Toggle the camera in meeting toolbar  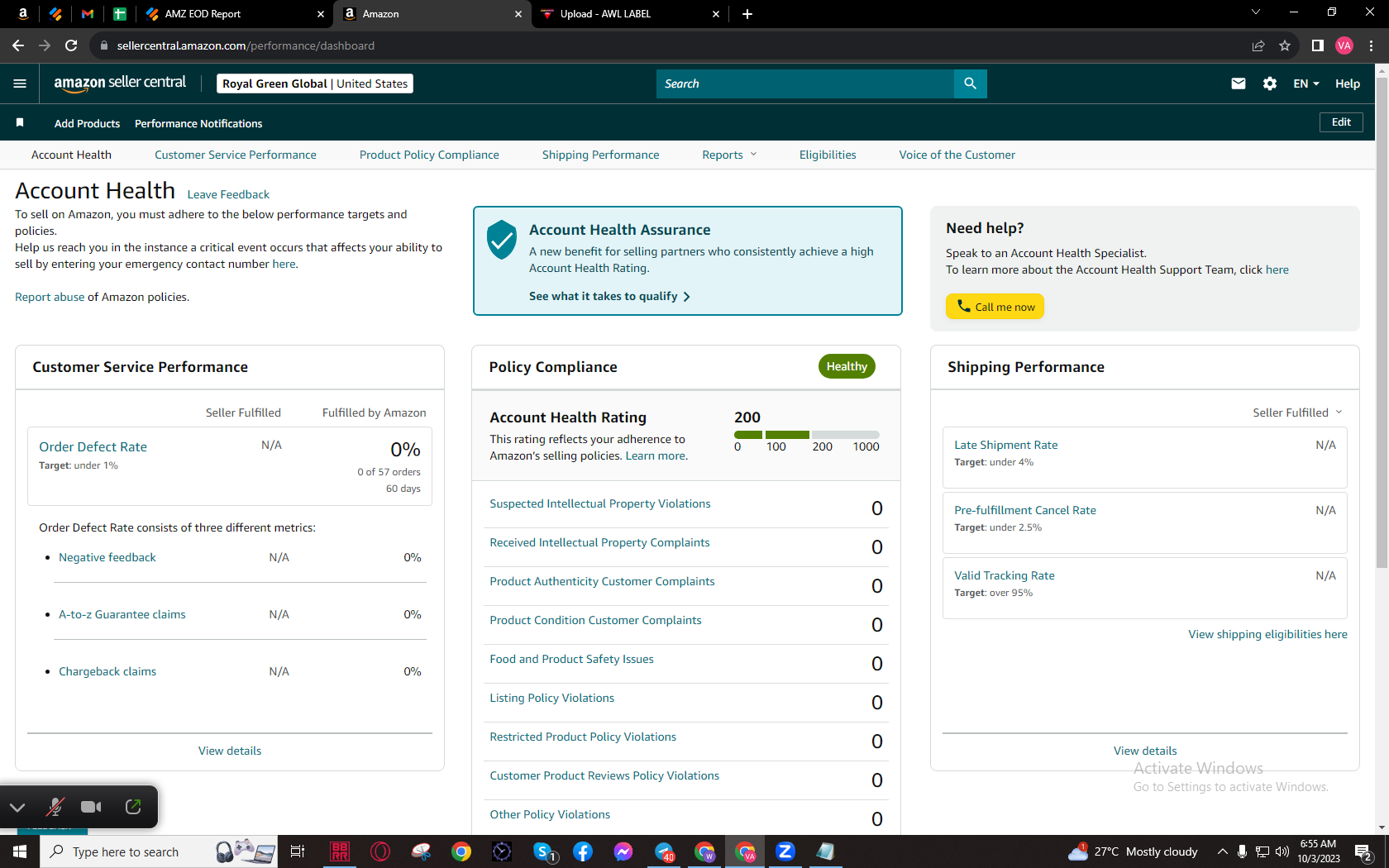pyautogui.click(x=92, y=807)
